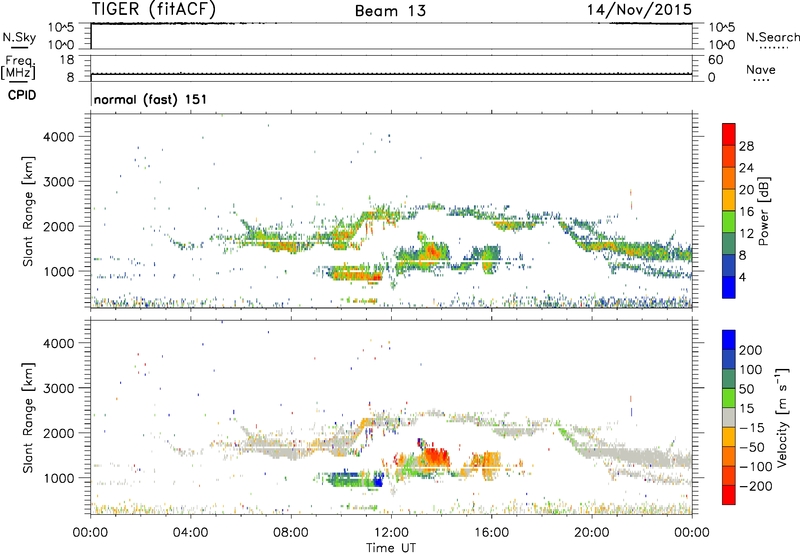The width and height of the screenshot is (800, 554).
Task: Click the Nave legend label
Action: (760, 69)
